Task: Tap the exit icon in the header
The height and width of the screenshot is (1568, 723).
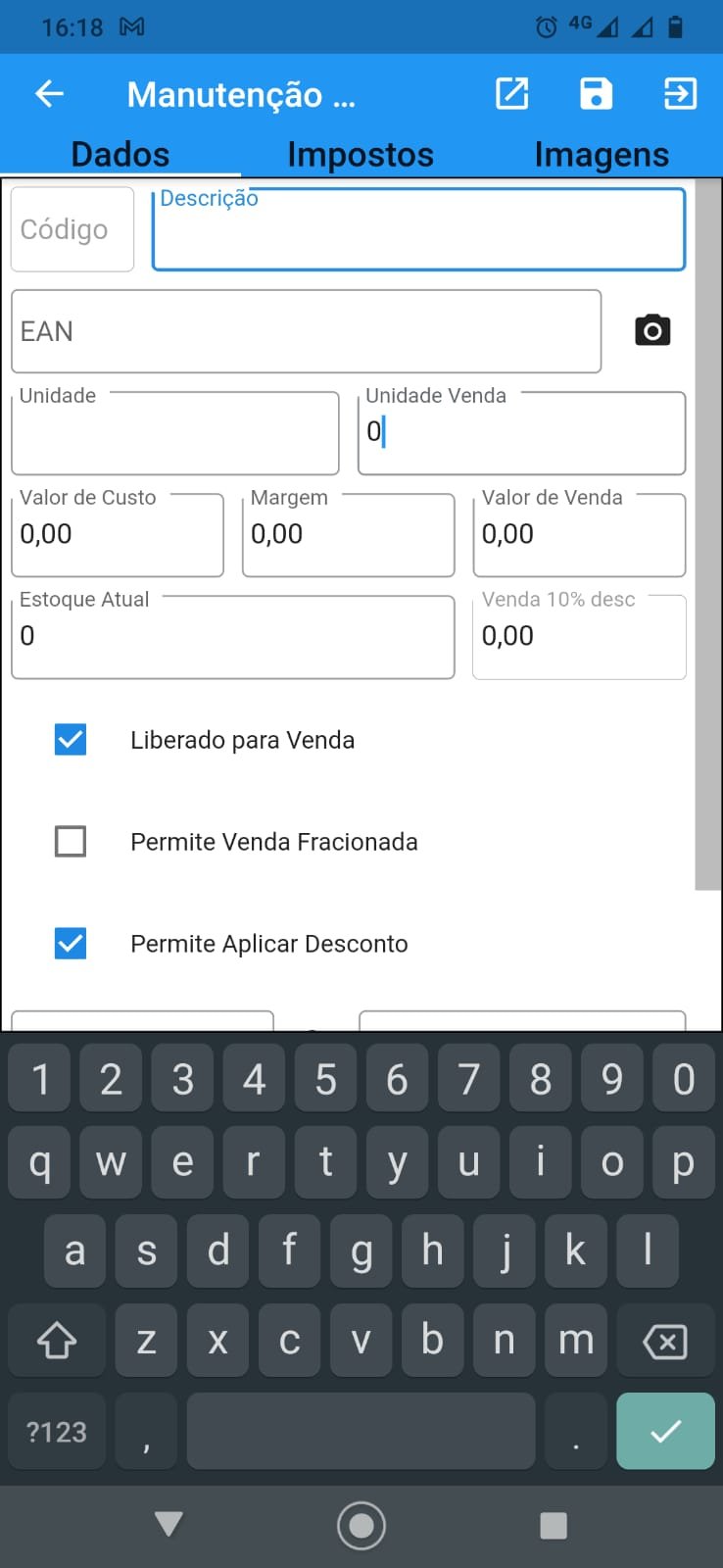Action: click(680, 94)
